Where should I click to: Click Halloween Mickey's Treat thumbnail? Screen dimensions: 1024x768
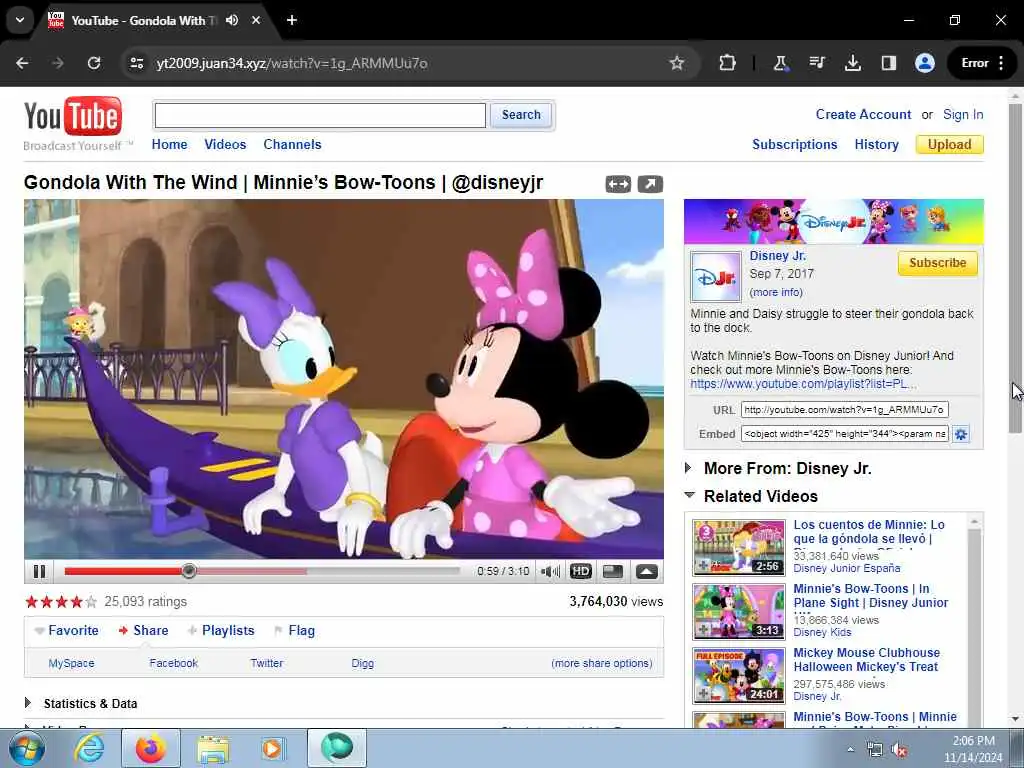pos(739,675)
